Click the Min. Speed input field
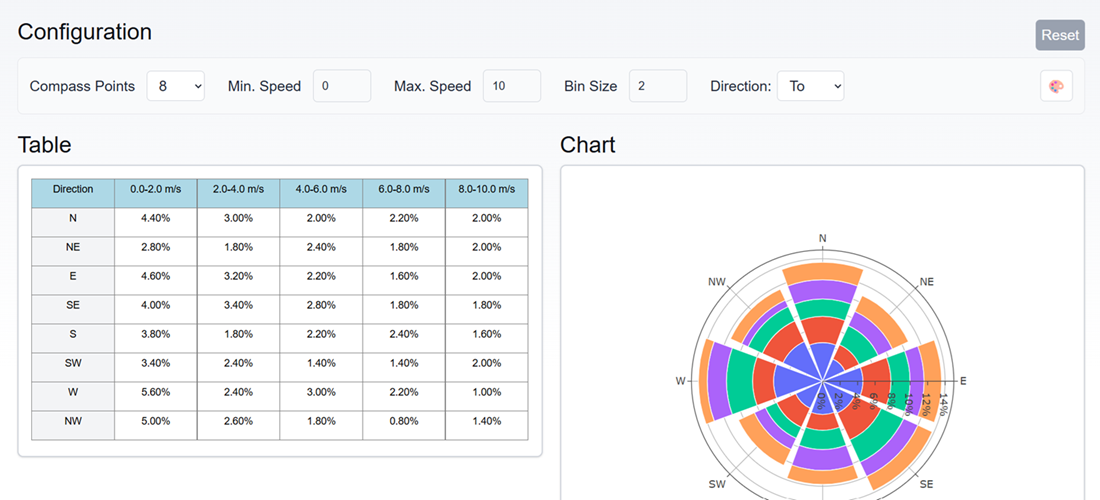The image size is (1100, 500). tap(342, 86)
